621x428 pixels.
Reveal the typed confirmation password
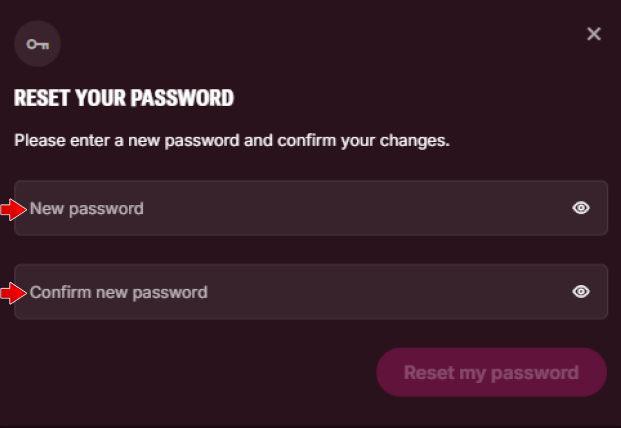[x=581, y=292]
